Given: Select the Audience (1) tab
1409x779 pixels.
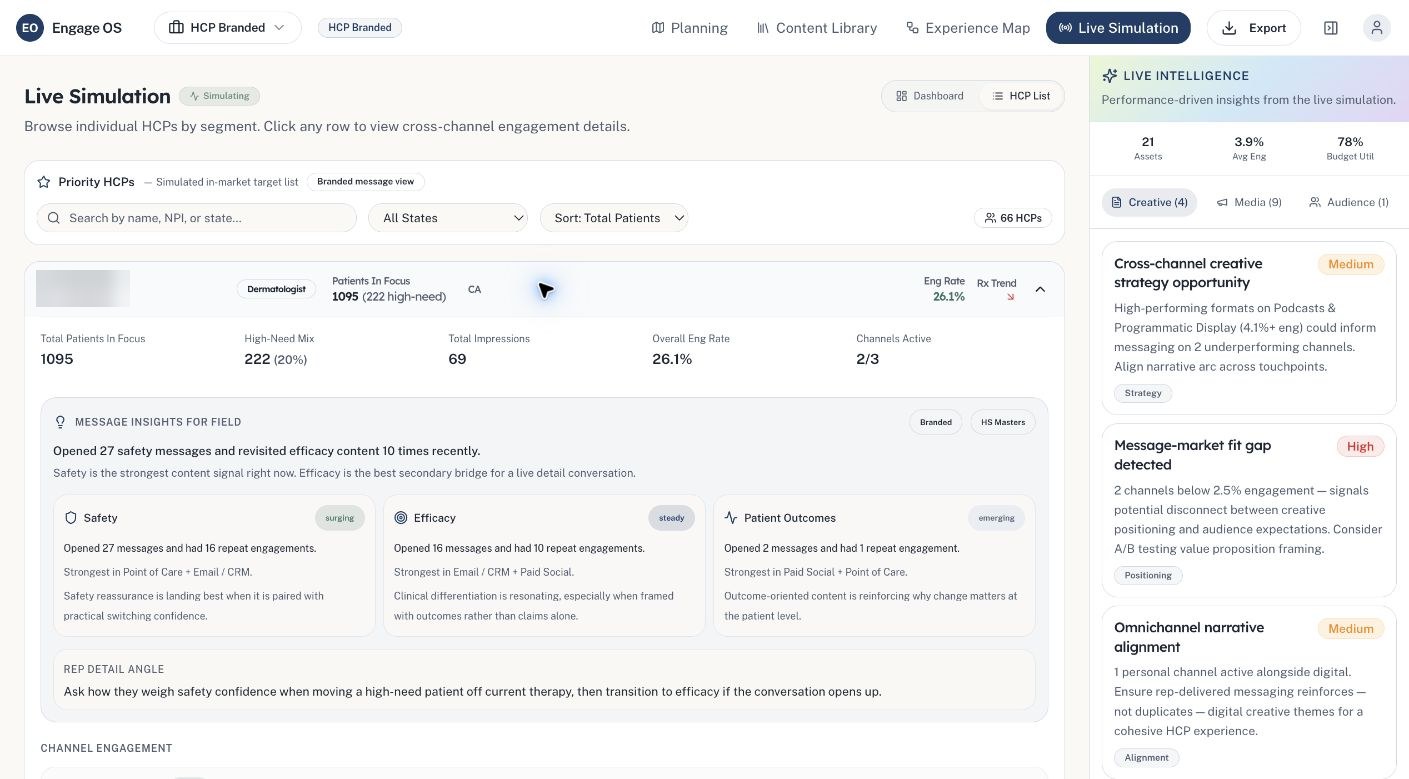Looking at the screenshot, I should [1349, 202].
